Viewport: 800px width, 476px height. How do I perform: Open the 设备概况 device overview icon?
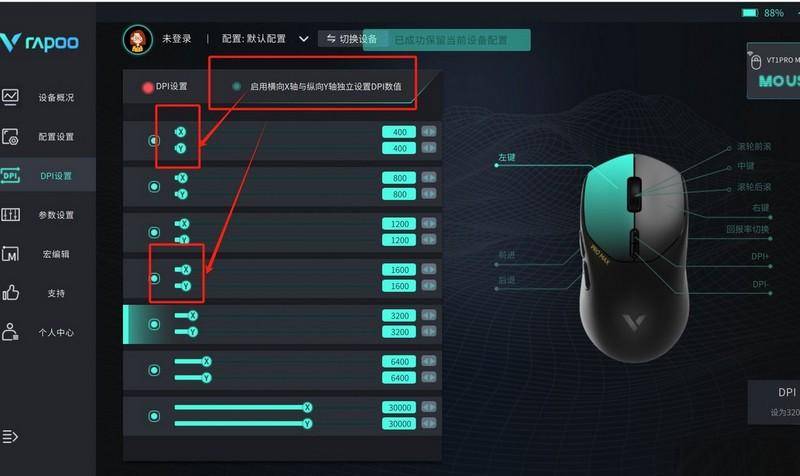pyautogui.click(x=10, y=96)
